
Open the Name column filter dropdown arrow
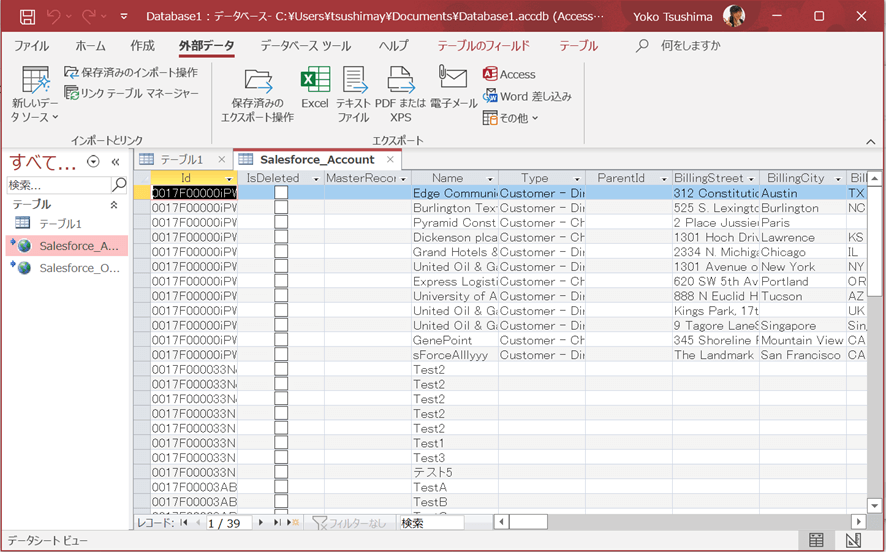pyautogui.click(x=490, y=179)
